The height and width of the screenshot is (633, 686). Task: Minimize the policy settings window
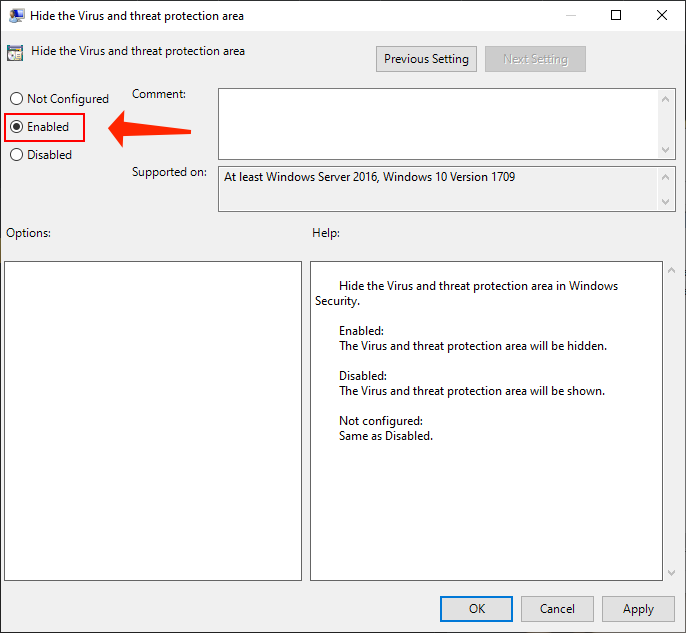(x=570, y=16)
